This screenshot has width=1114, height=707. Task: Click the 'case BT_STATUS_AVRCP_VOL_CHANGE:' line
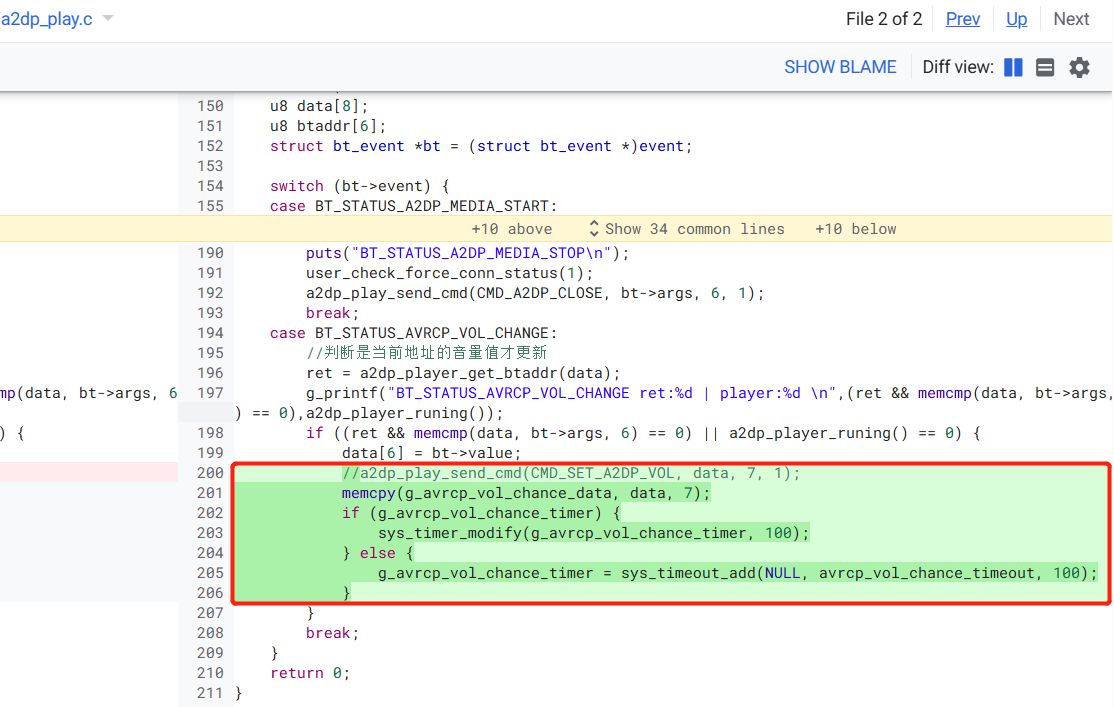click(x=413, y=333)
